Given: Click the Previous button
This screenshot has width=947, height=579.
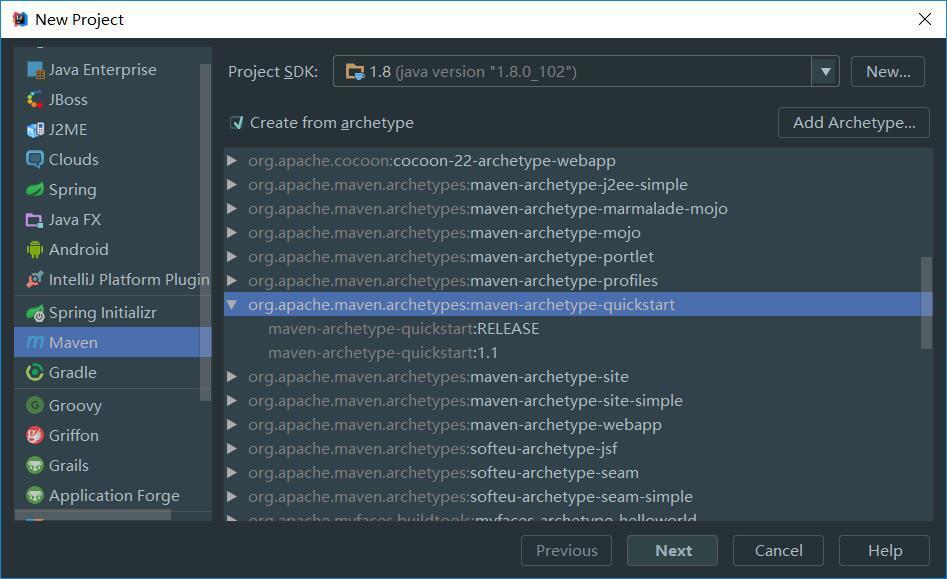Looking at the screenshot, I should 566,551.
